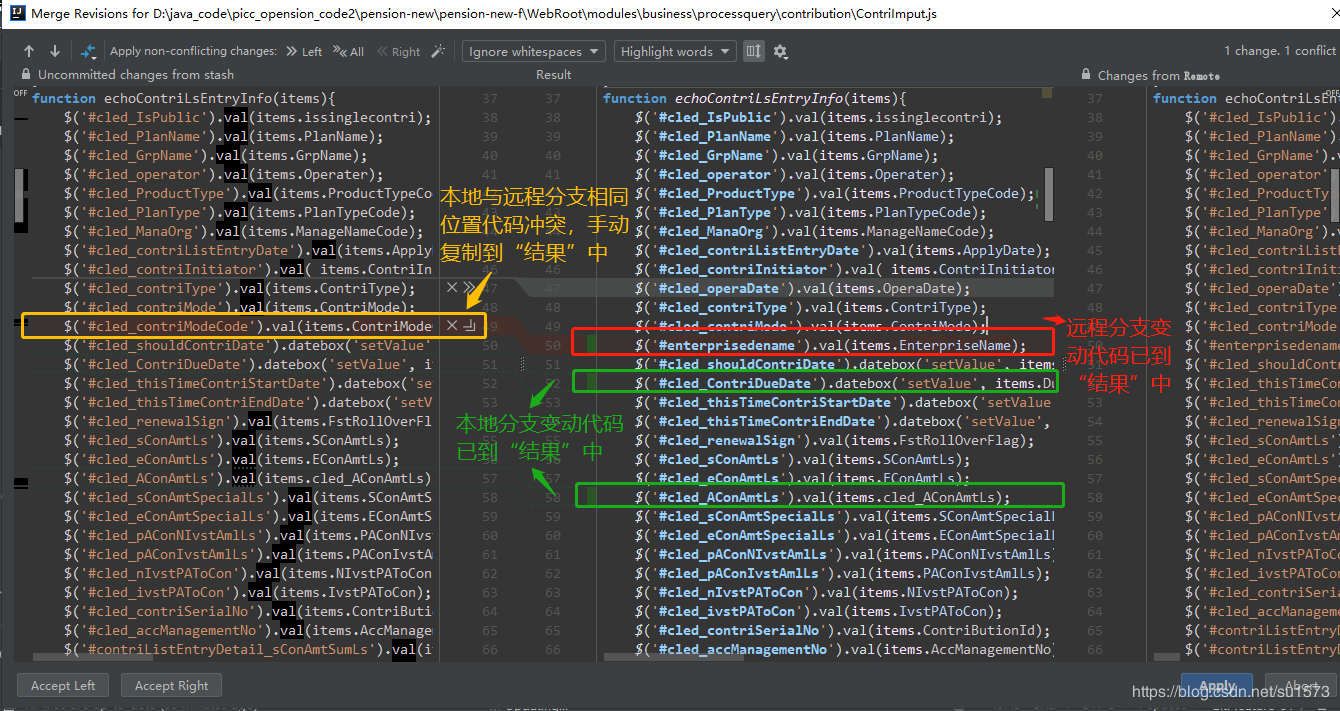
Task: Click '#cled_IsPublic' line in Result pane
Action: [818, 117]
